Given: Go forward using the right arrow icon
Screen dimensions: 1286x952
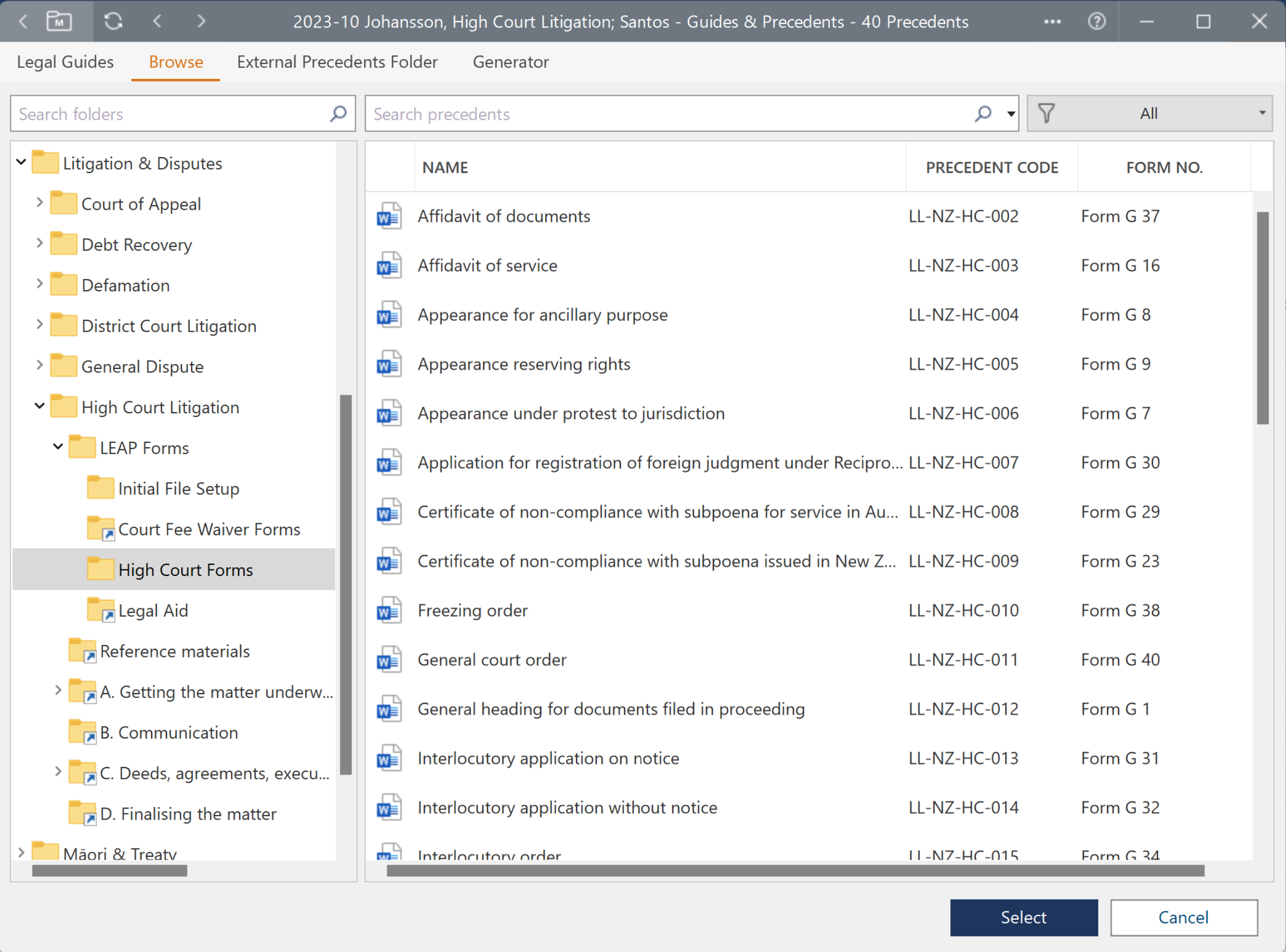Looking at the screenshot, I should pos(201,21).
